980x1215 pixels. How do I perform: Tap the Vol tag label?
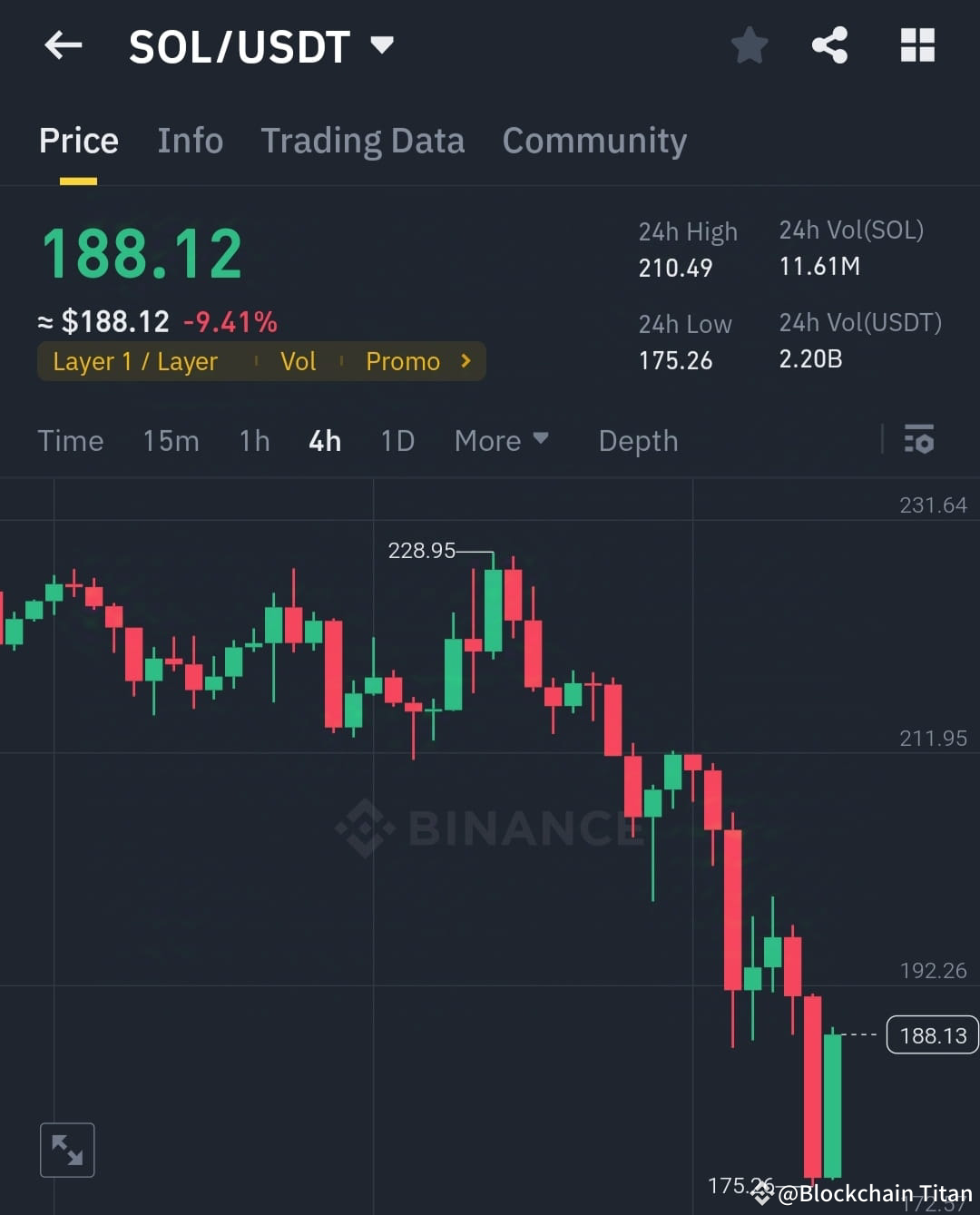pyautogui.click(x=299, y=360)
